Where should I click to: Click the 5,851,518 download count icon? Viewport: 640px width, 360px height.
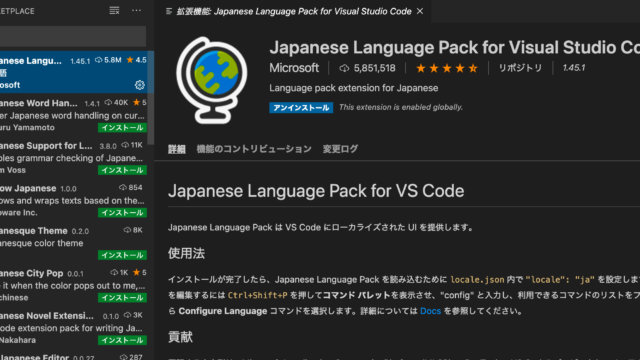[344, 69]
